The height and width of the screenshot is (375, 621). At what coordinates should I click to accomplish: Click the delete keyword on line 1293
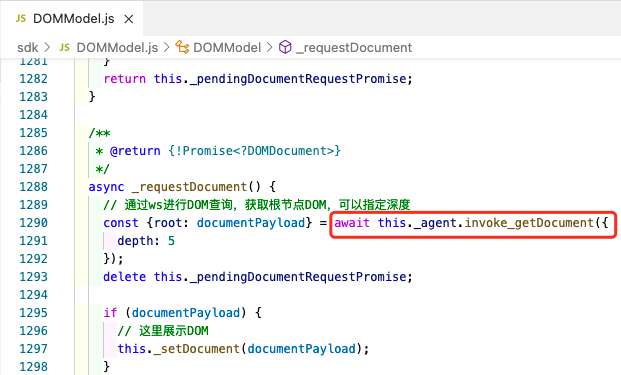pyautogui.click(x=124, y=277)
